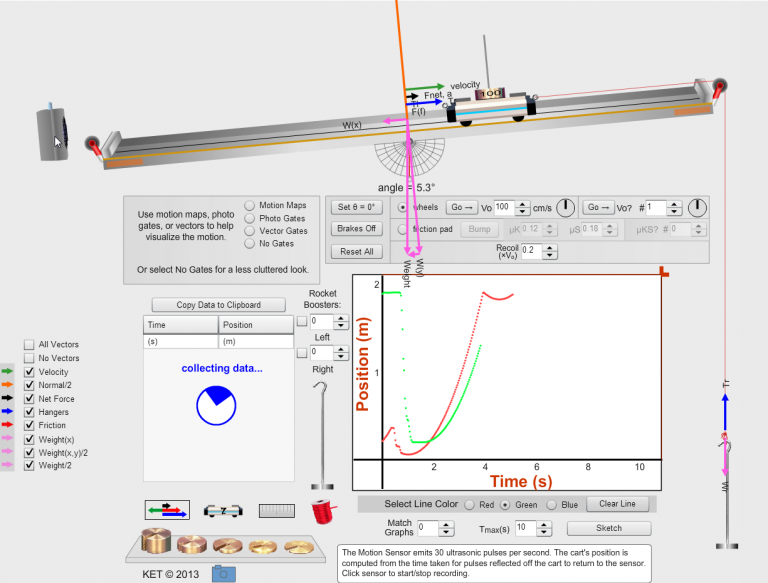Viewport: 768px width, 583px height.
Task: Click the red thread spool icon
Action: coord(322,511)
